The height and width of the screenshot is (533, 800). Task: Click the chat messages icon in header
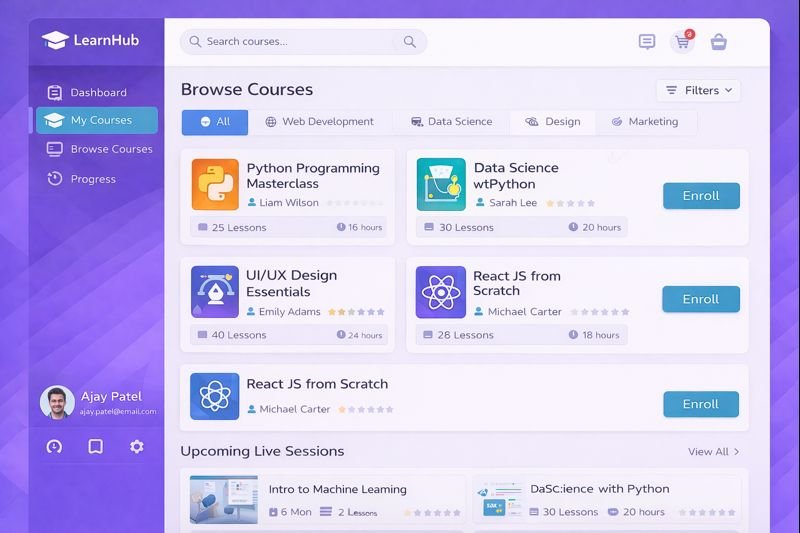[x=647, y=42]
